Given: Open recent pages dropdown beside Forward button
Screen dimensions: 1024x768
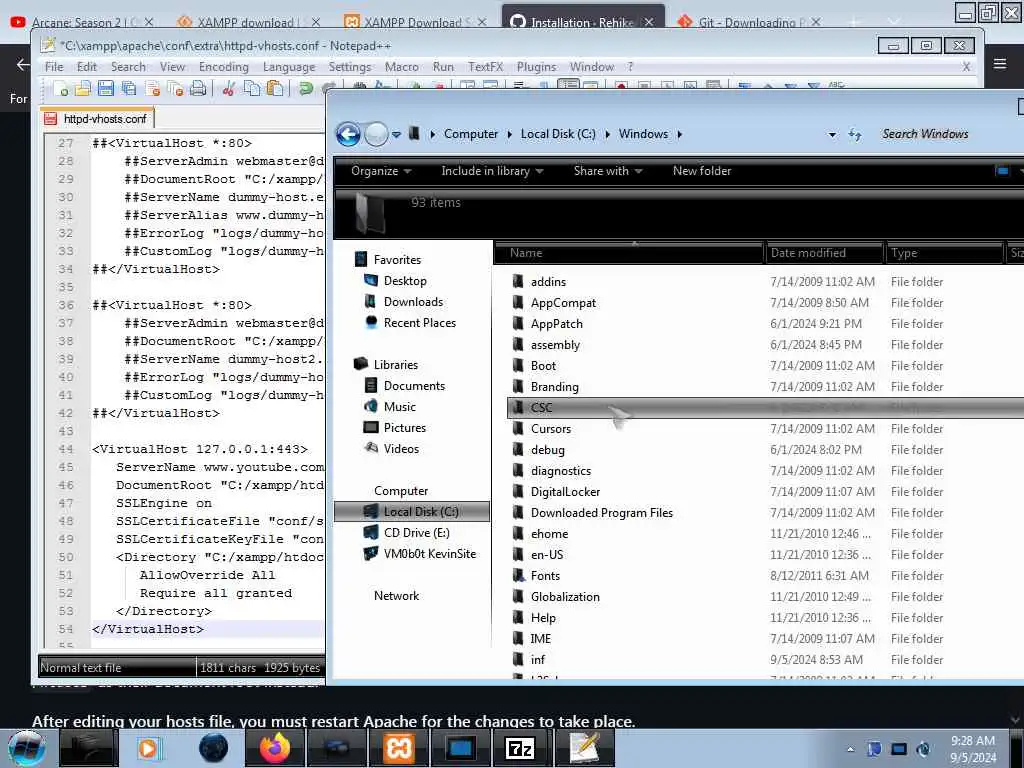Looking at the screenshot, I should click(396, 135).
